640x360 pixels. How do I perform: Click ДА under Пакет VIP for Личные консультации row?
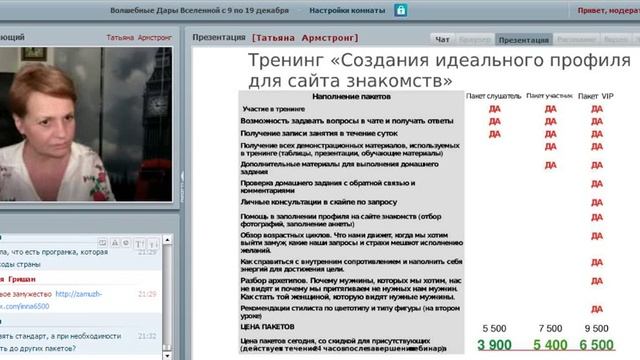[596, 202]
